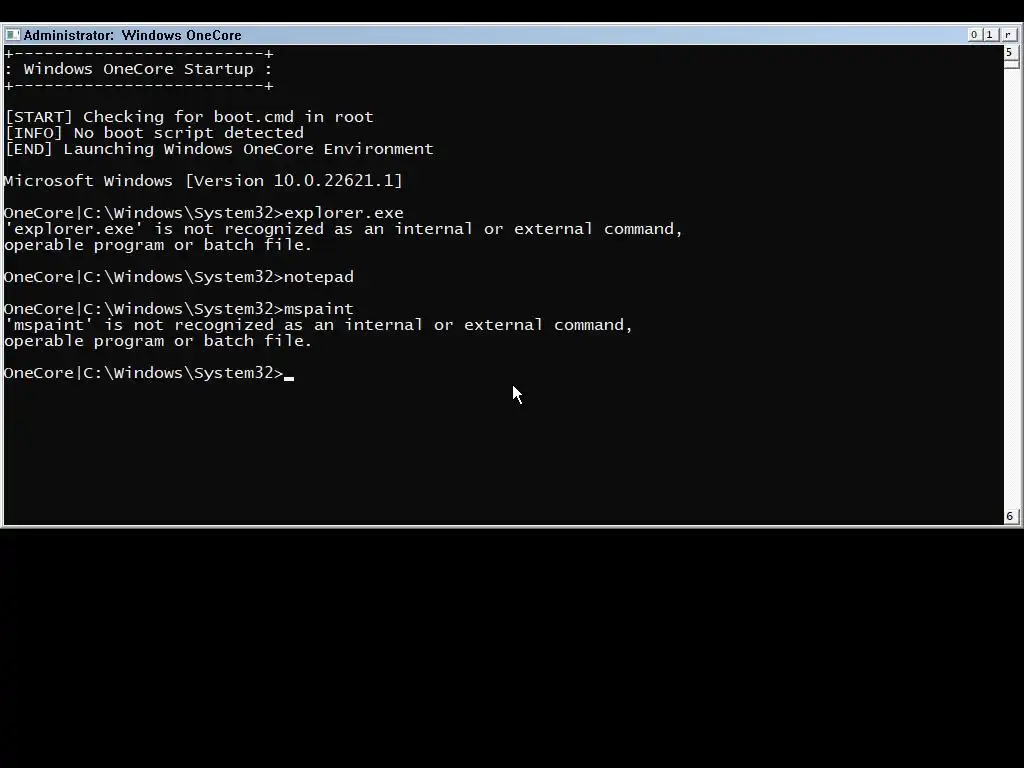Click the "'explorer.exe' is not recognized" error line
Image resolution: width=1024 pixels, height=768 pixels.
[344, 229]
